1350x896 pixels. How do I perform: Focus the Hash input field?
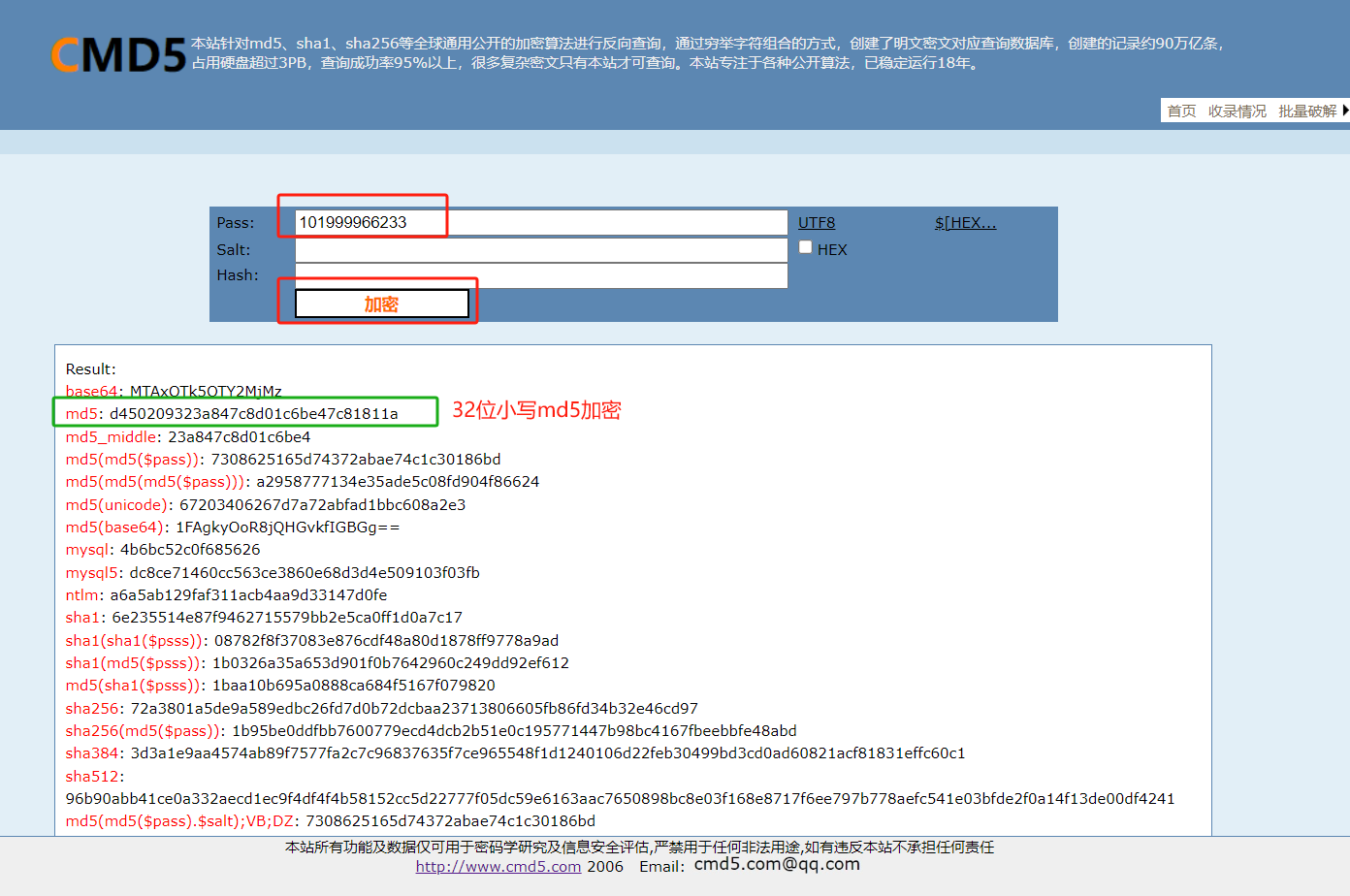tap(541, 275)
